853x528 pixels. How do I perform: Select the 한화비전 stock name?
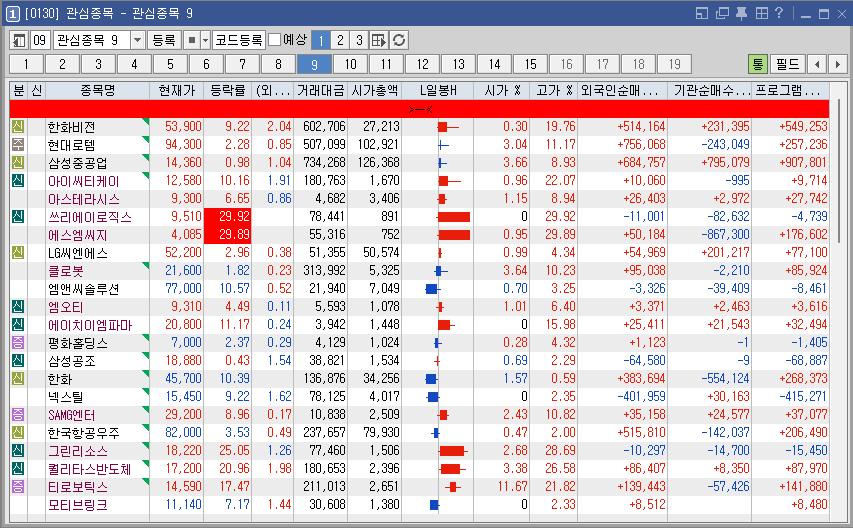71,127
